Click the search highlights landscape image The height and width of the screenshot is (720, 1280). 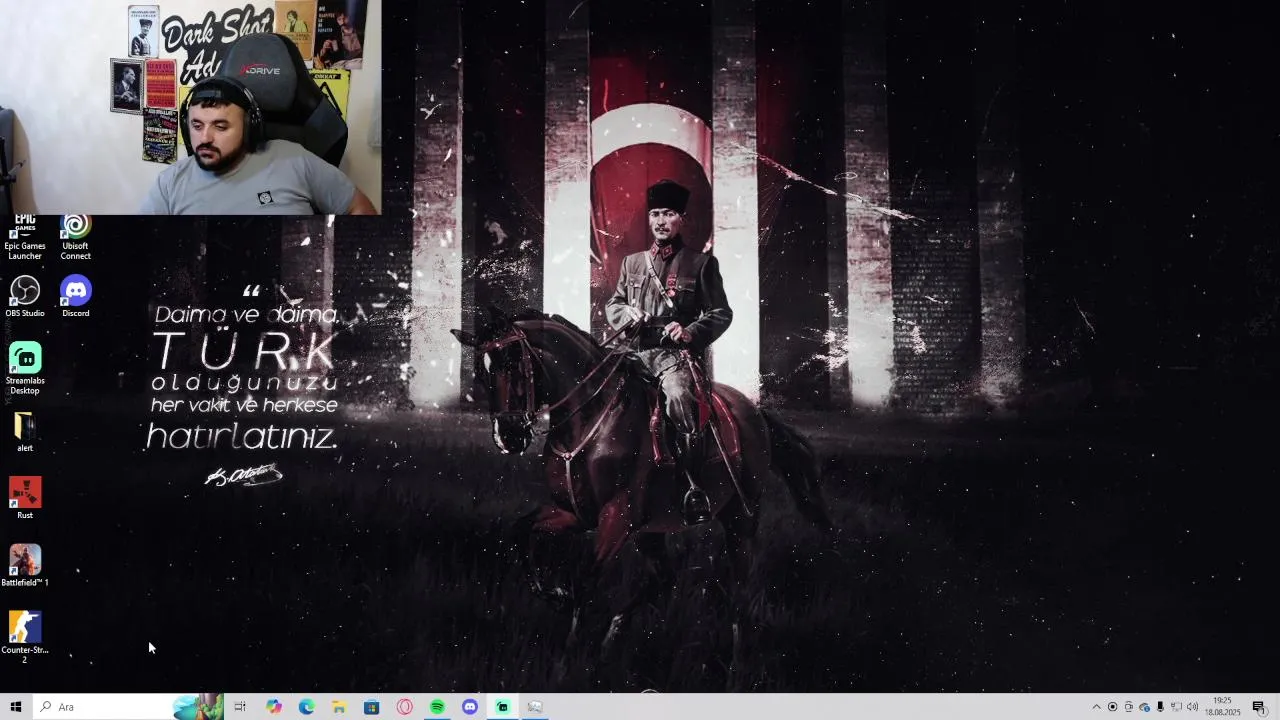coord(198,707)
